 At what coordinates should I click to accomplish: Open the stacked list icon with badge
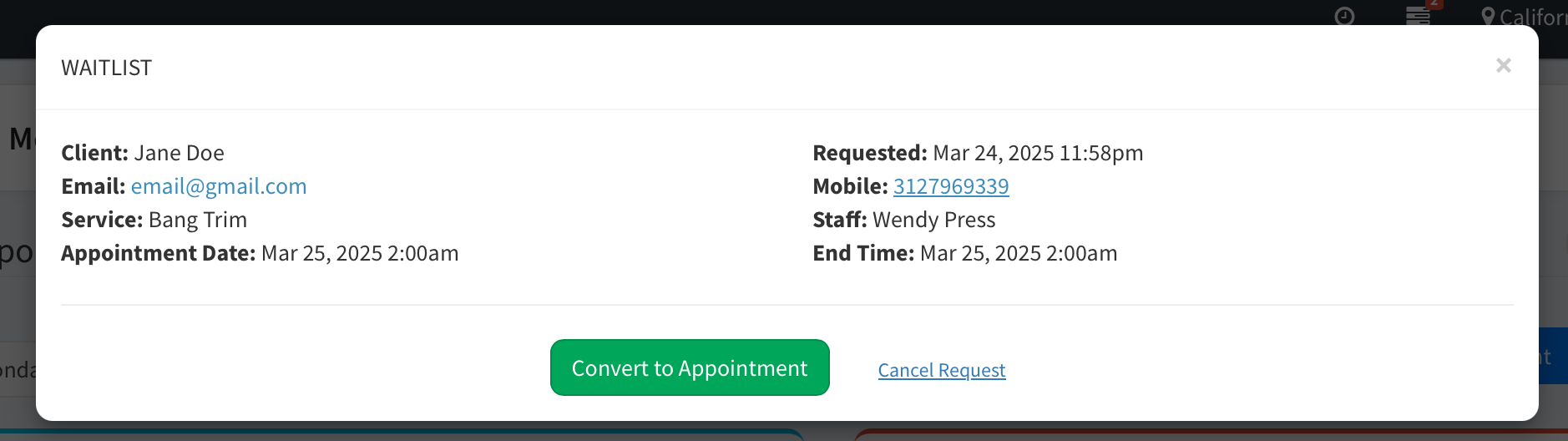(x=1418, y=17)
